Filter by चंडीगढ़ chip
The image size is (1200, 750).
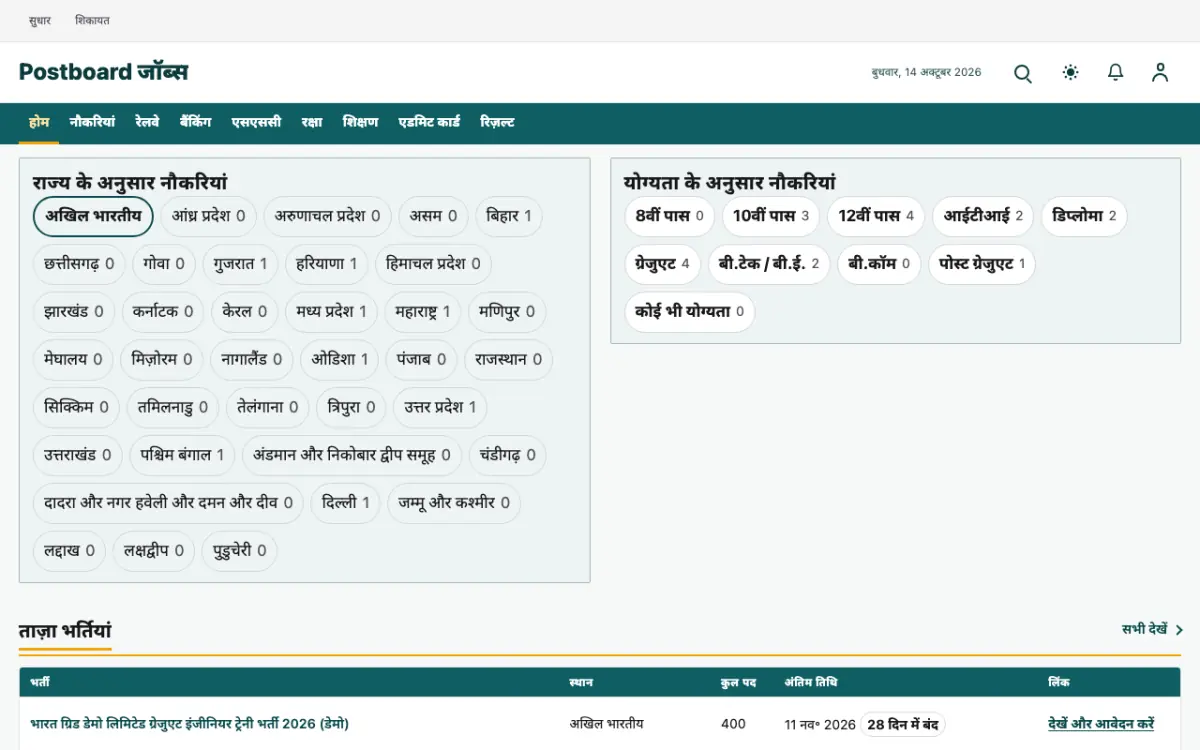pos(507,455)
